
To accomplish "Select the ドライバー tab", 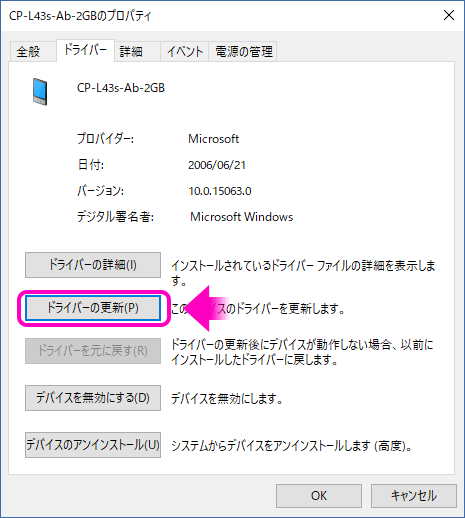I will point(85,50).
